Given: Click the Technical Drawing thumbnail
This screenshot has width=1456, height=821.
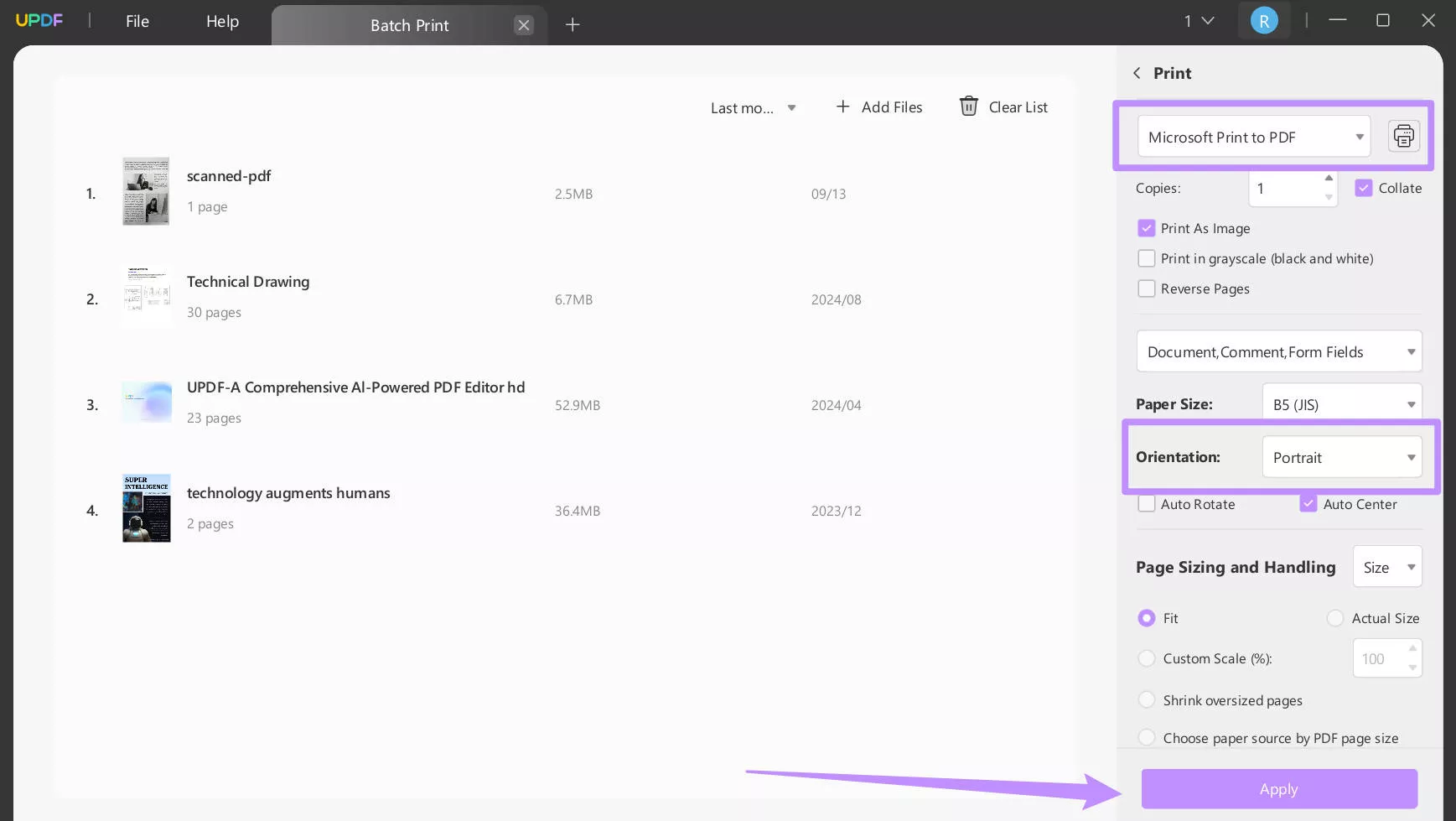Looking at the screenshot, I should (x=146, y=297).
